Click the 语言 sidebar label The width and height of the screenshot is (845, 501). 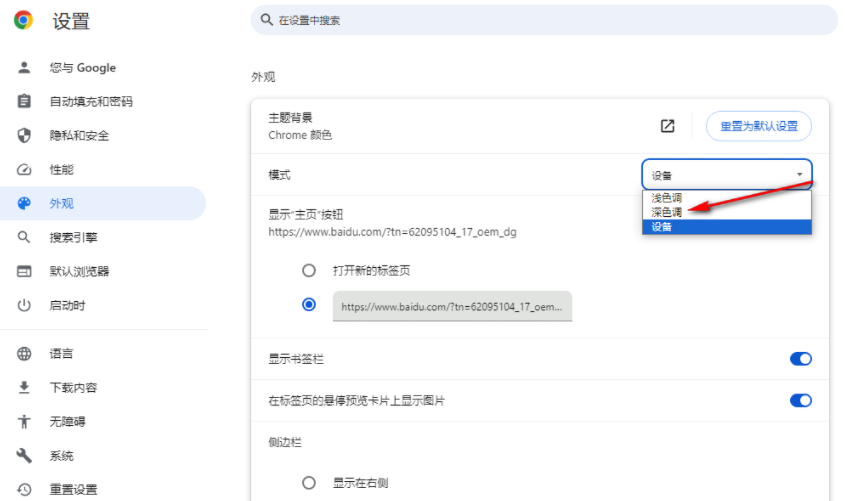[61, 353]
